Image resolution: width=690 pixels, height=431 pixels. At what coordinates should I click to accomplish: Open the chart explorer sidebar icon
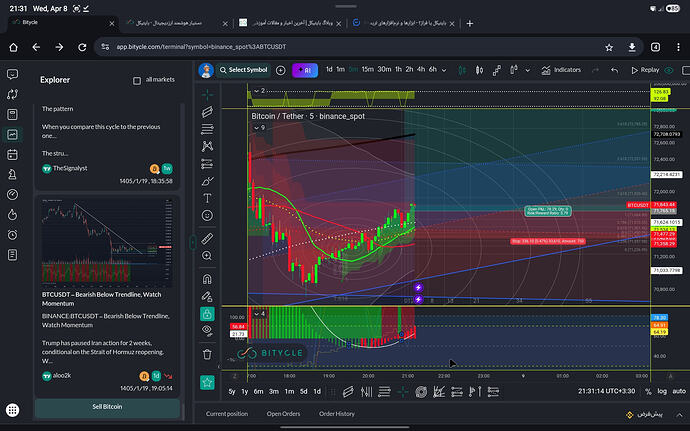[x=12, y=134]
